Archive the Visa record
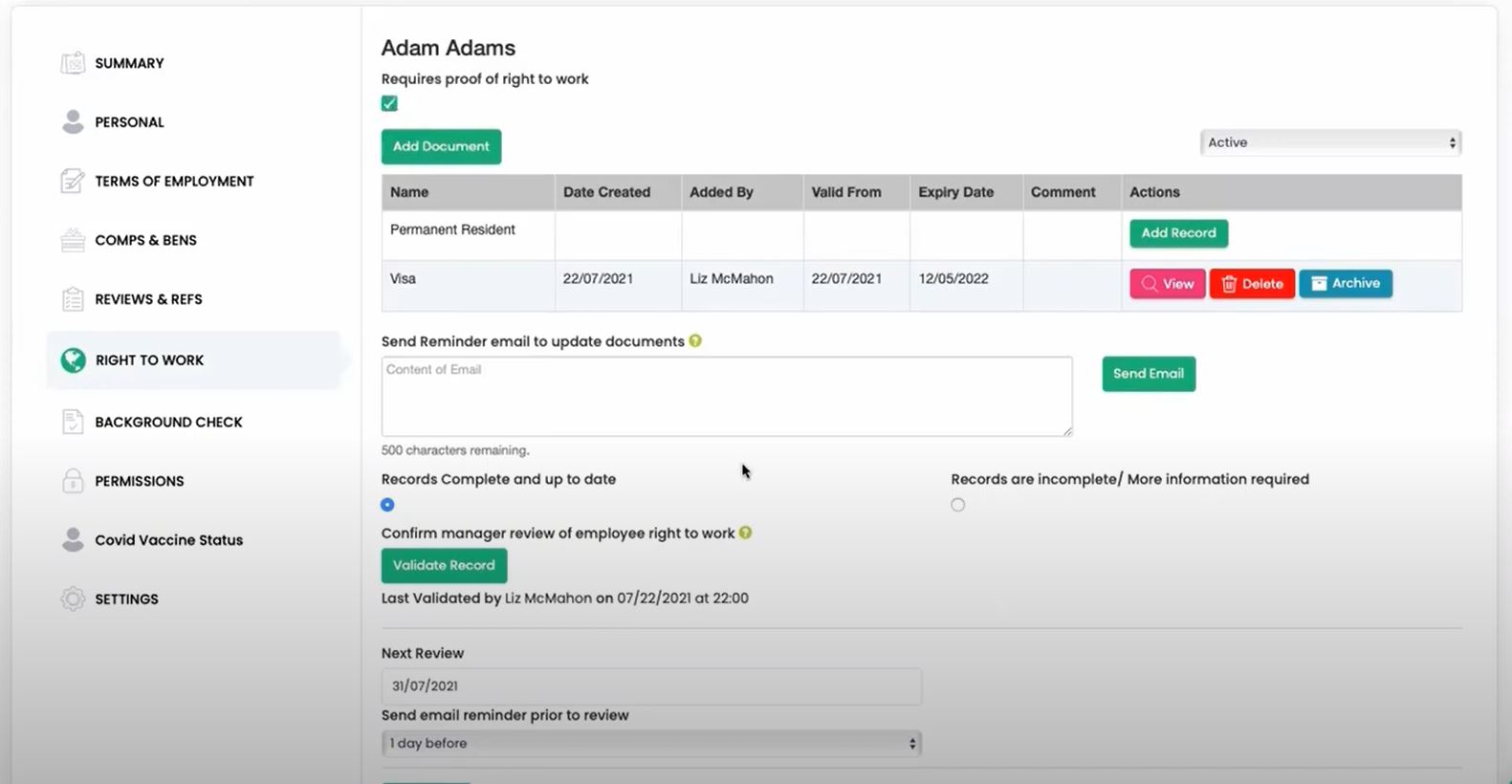 [1346, 284]
